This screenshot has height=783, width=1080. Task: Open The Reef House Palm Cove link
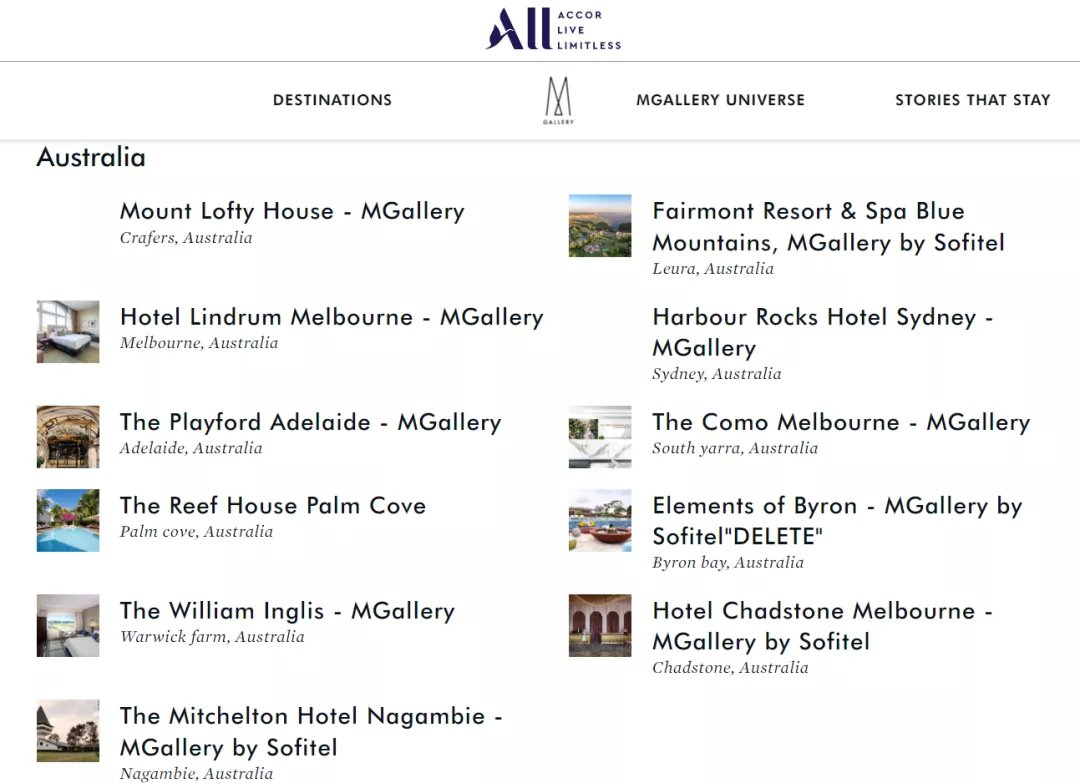coord(273,505)
